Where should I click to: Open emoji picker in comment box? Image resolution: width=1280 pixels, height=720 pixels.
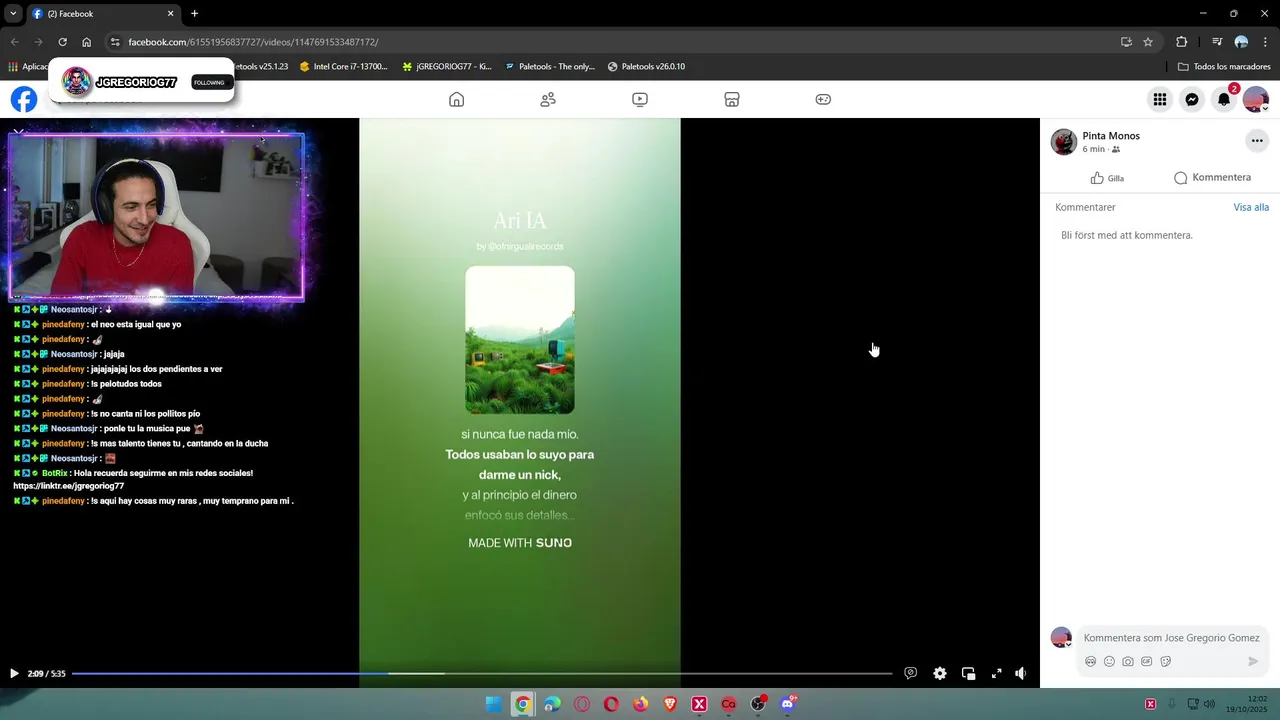1109,661
